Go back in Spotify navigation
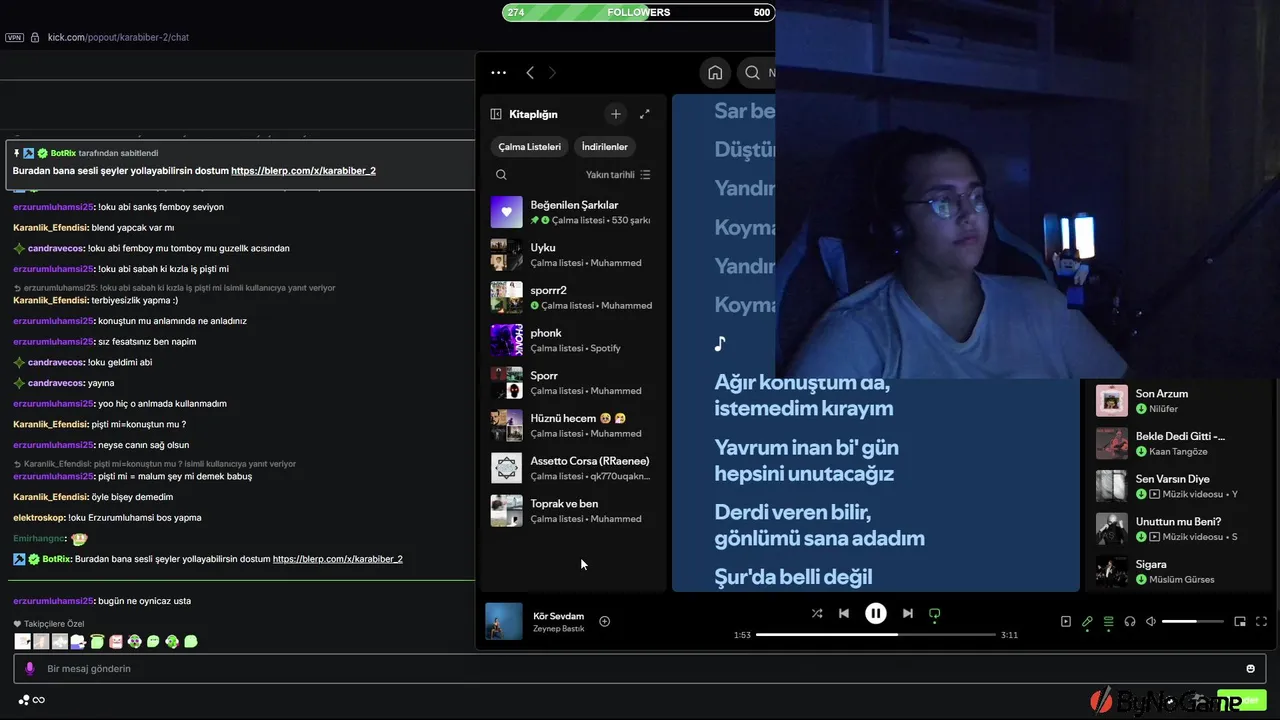The height and width of the screenshot is (720, 1280). pyautogui.click(x=530, y=72)
